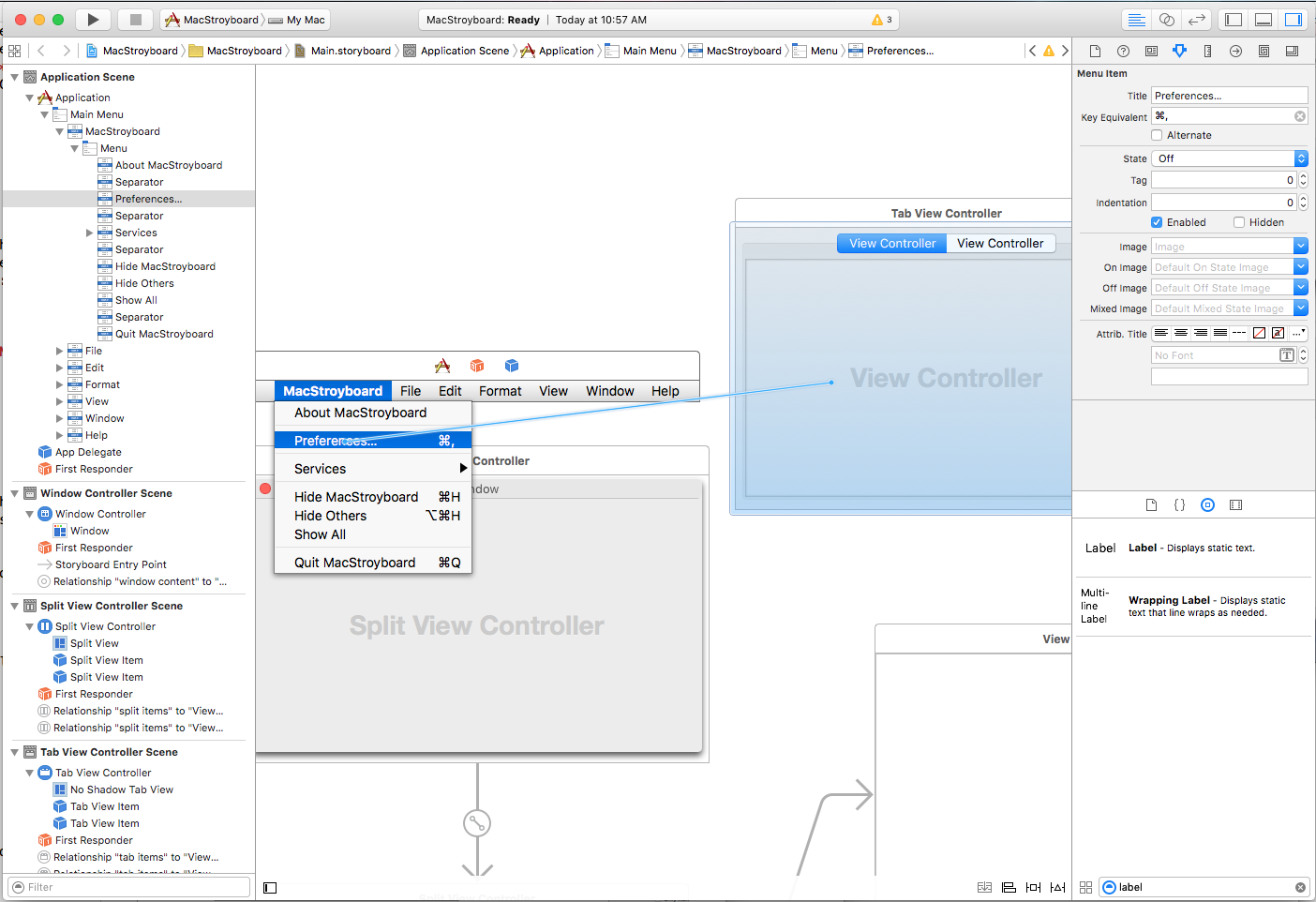This screenshot has height=902, width=1316.
Task: Go forward in editor history
Action: (x=66, y=51)
